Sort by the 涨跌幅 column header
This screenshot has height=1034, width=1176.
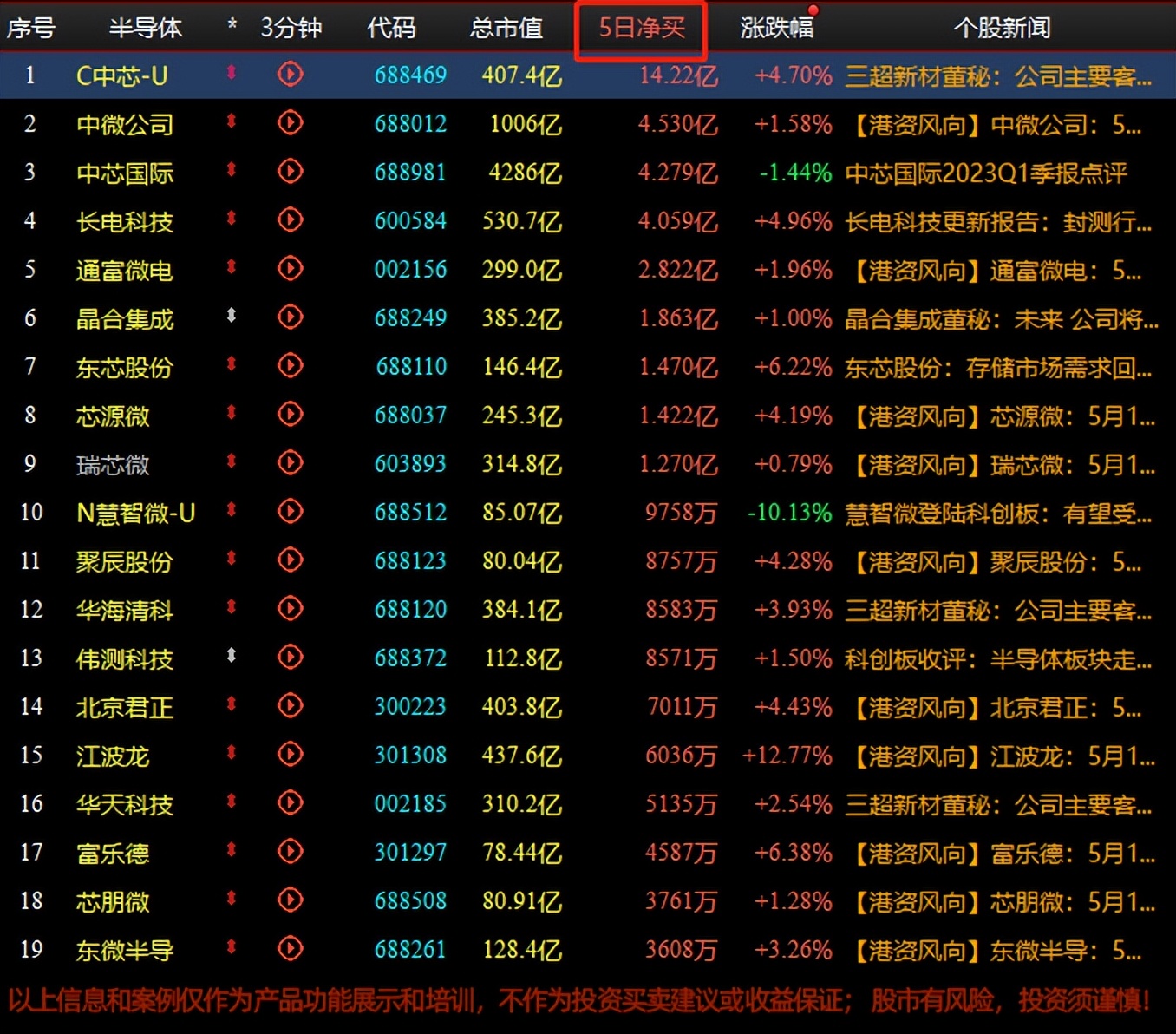click(x=777, y=28)
